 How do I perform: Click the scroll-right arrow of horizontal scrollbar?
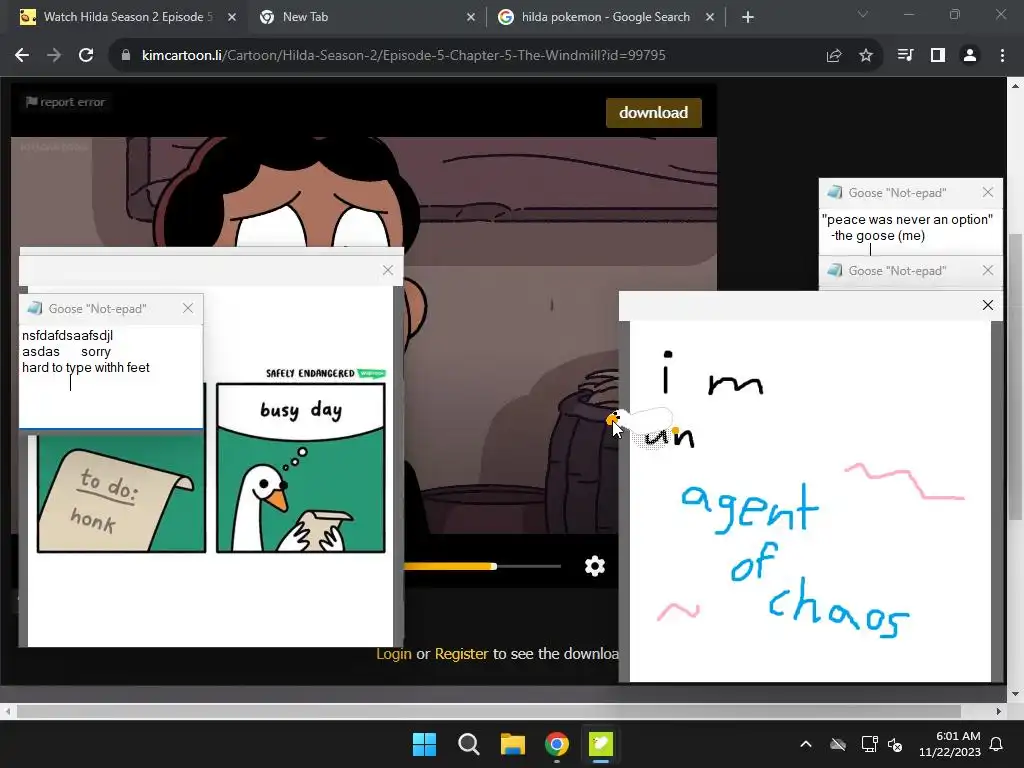(999, 711)
